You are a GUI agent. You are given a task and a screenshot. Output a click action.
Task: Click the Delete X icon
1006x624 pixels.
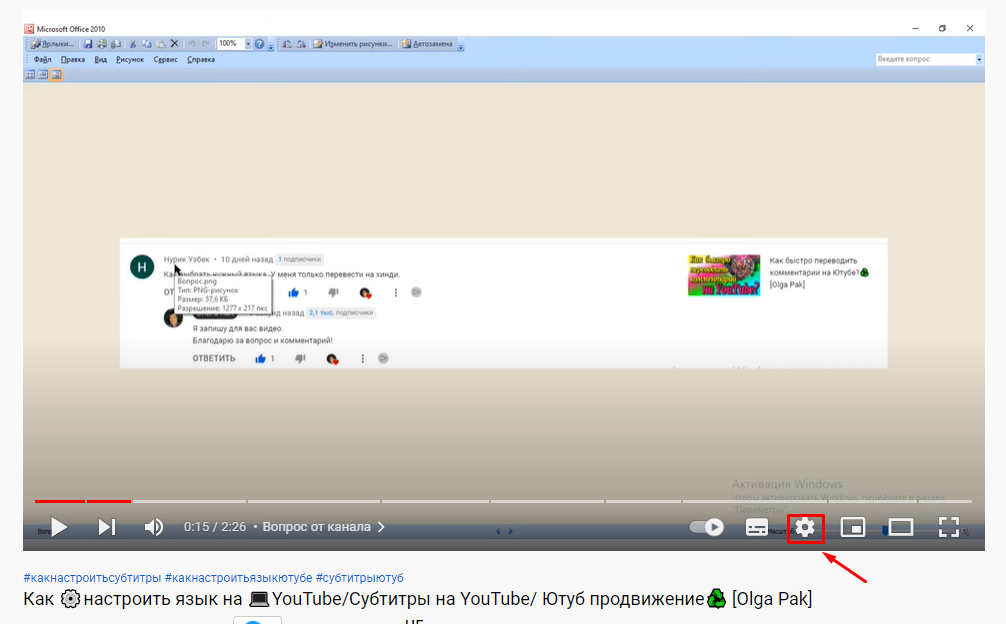coord(175,44)
